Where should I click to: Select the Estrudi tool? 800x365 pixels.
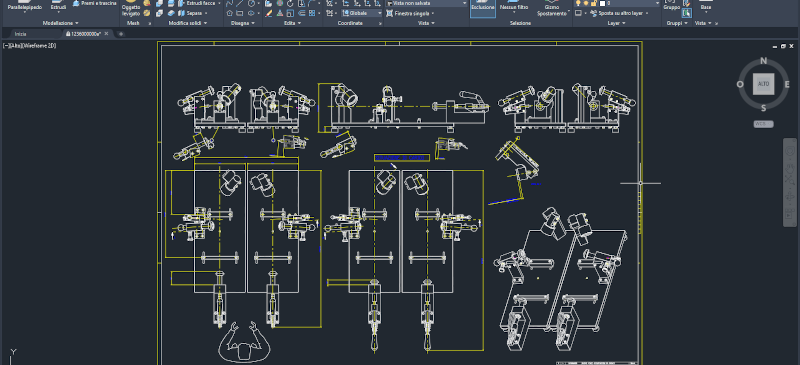58,6
